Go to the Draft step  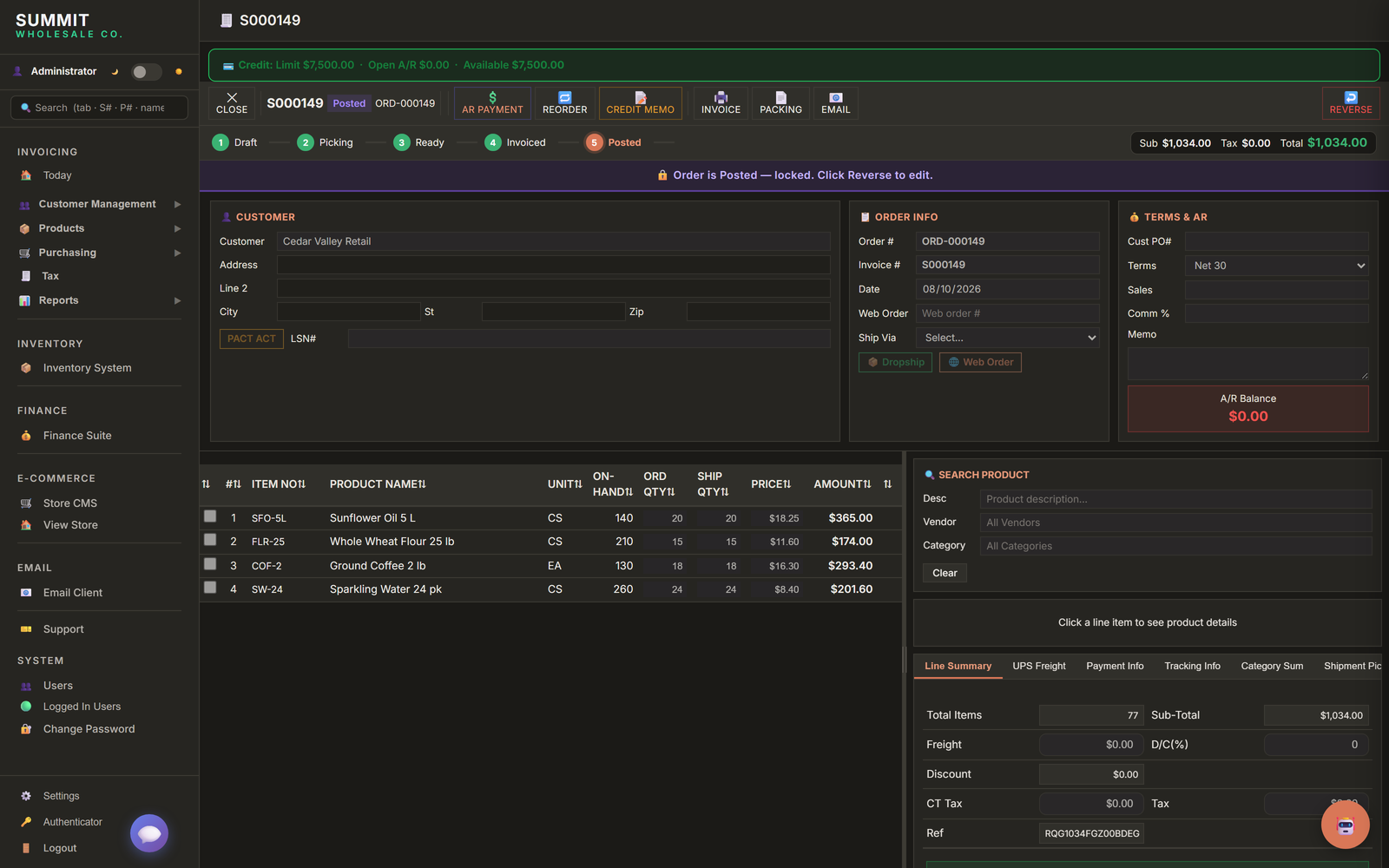(x=234, y=142)
